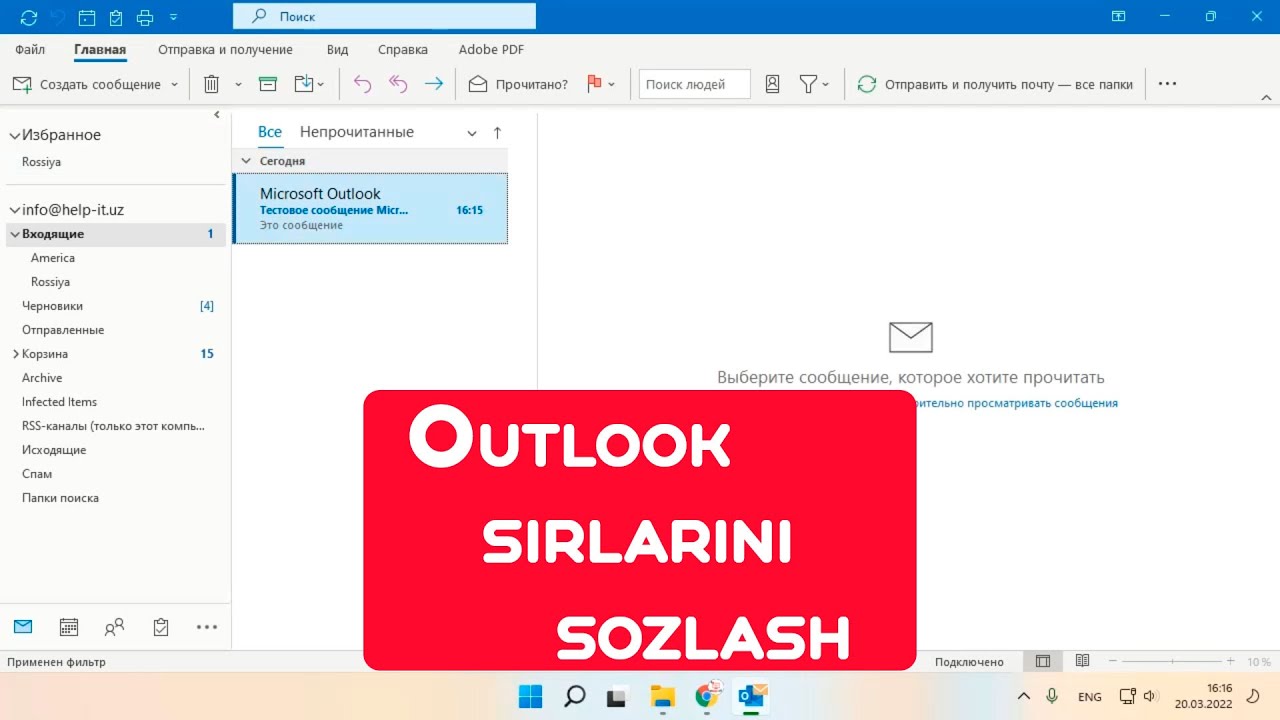This screenshot has height=720, width=1280.
Task: Open the America subfolder
Action: coord(53,258)
